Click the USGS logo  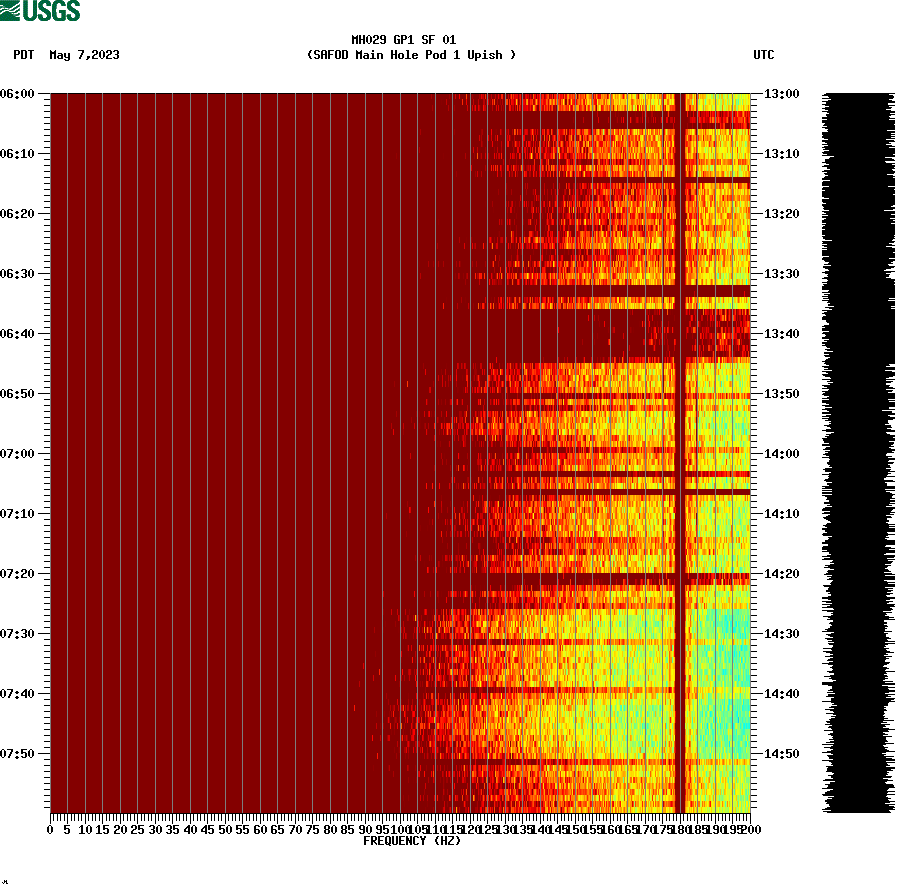point(40,10)
